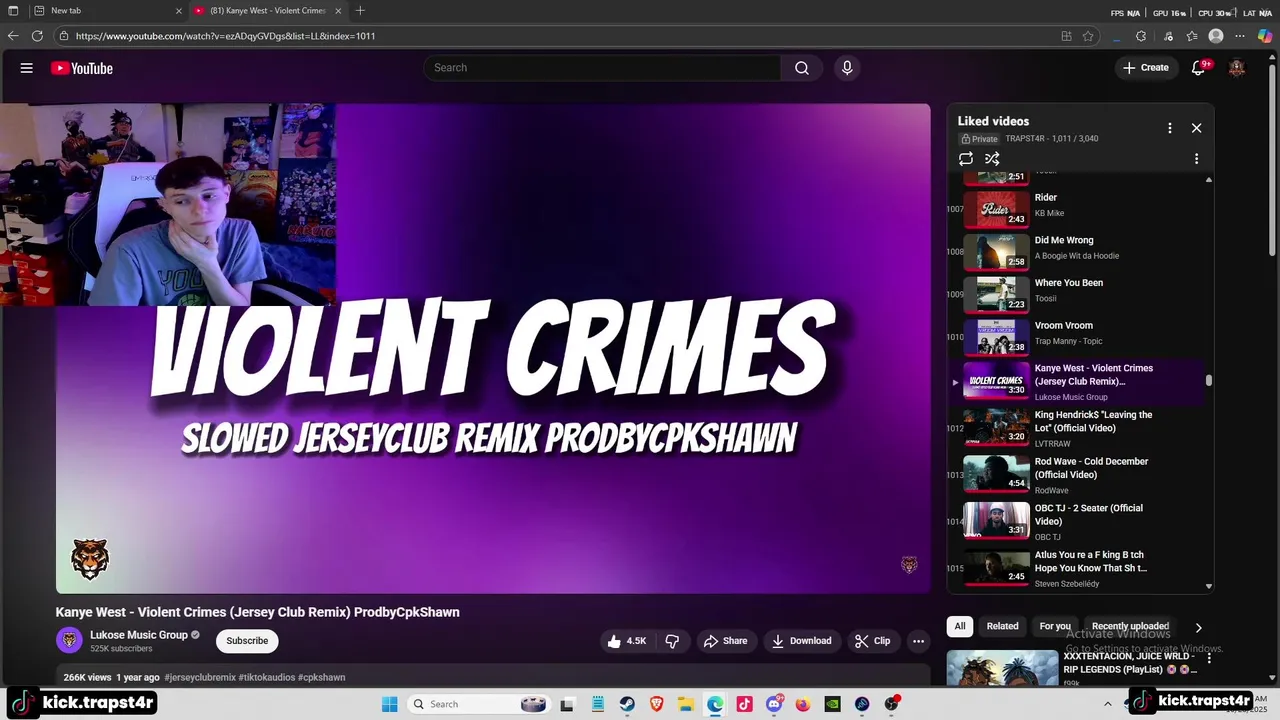Image resolution: width=1280 pixels, height=720 pixels.
Task: Open Liked videos header options menu
Action: (1169, 128)
